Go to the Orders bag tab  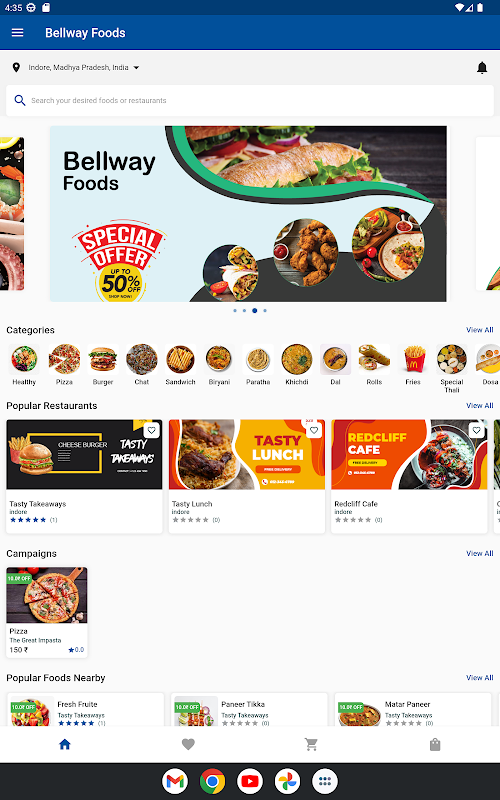(x=435, y=744)
